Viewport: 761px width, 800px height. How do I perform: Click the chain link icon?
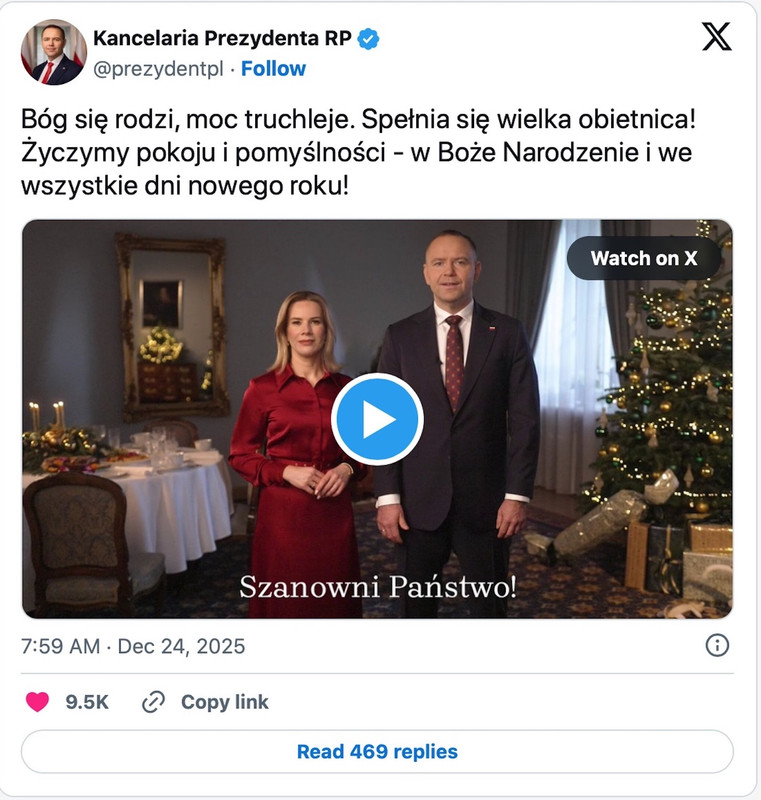153,702
